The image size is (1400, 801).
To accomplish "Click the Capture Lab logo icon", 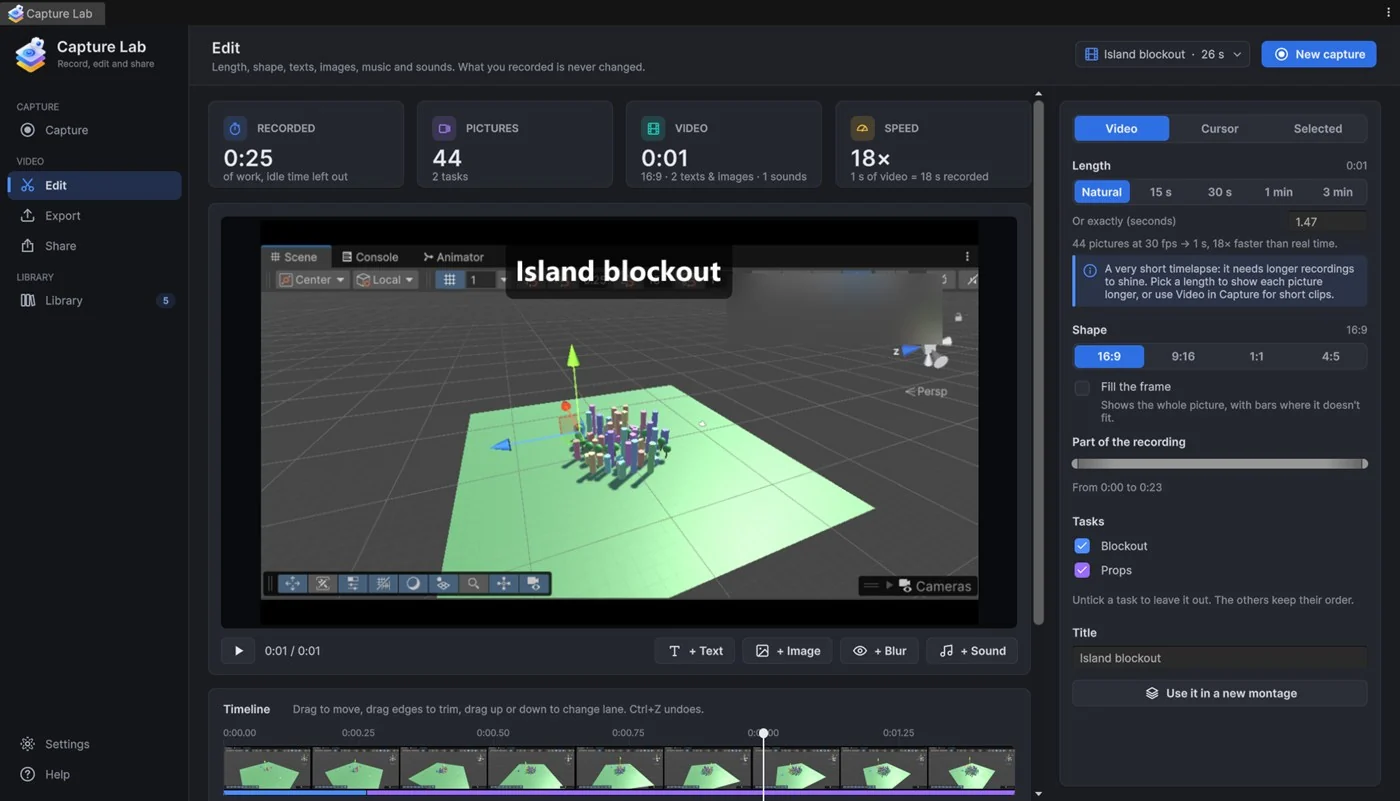I will (x=31, y=55).
